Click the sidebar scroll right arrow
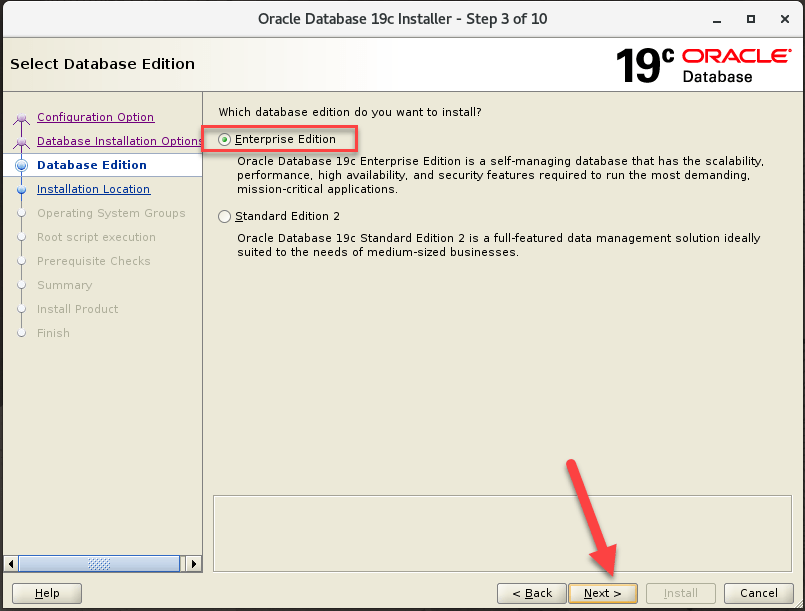Viewport: 805px width, 611px height. [193, 564]
